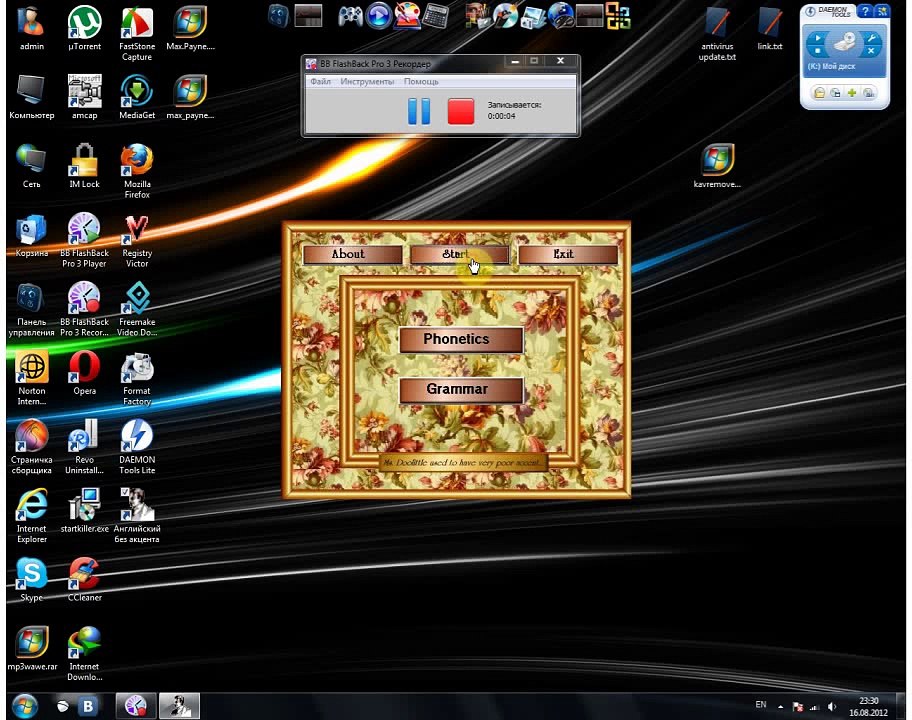Click the EN language indicator
This screenshot has height=720, width=912.
761,705
